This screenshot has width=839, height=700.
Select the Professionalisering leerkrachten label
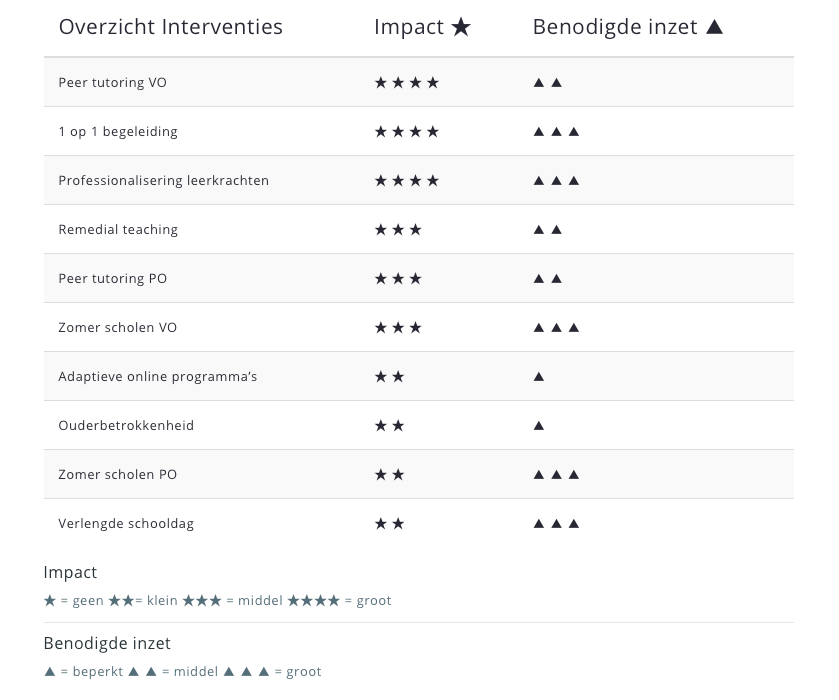tap(163, 180)
